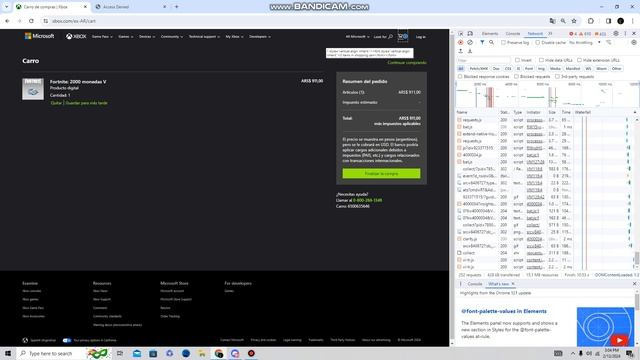Click the Xbox shopping cart icon
The height and width of the screenshot is (360, 640).
point(403,36)
